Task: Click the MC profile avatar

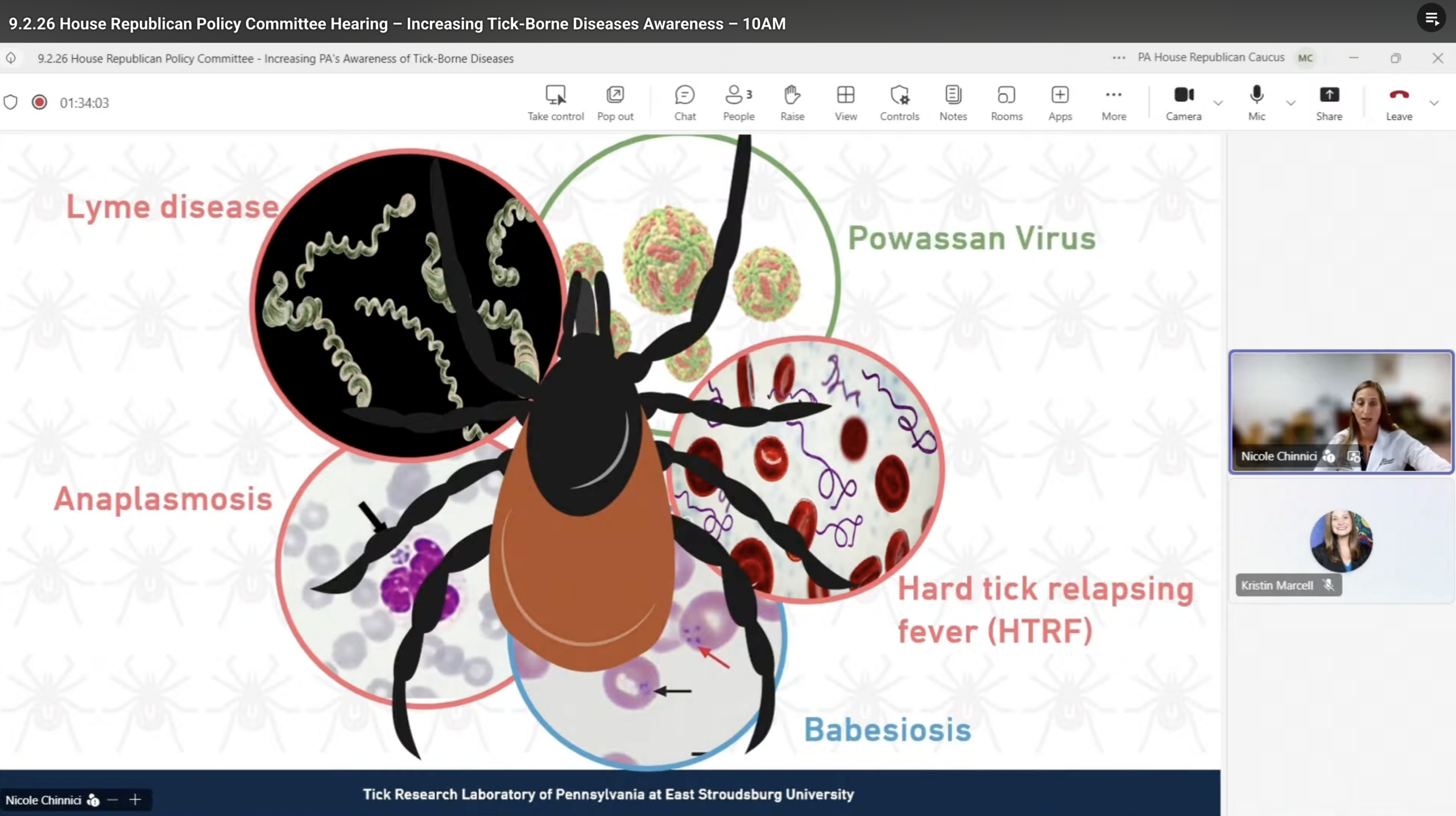Action: 1305,58
